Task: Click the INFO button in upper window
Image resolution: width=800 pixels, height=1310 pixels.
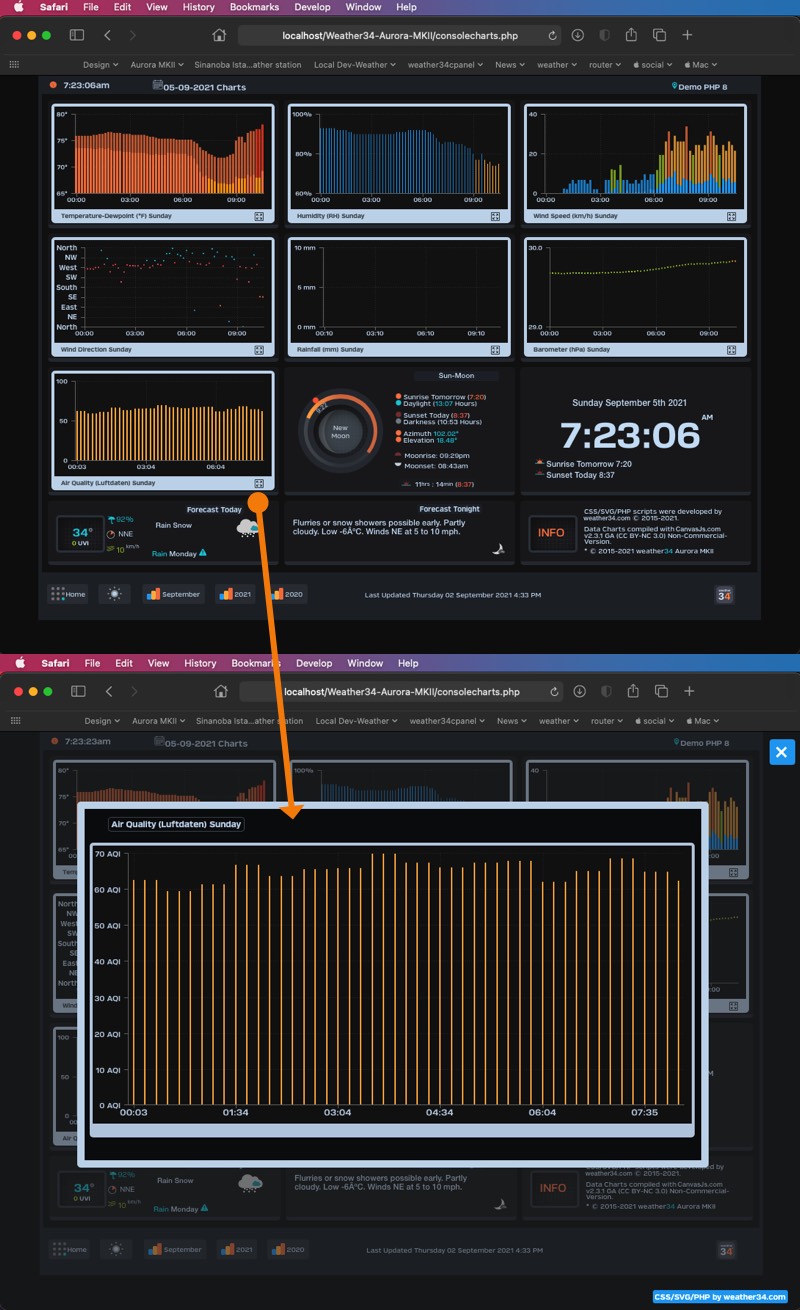Action: tap(551, 533)
